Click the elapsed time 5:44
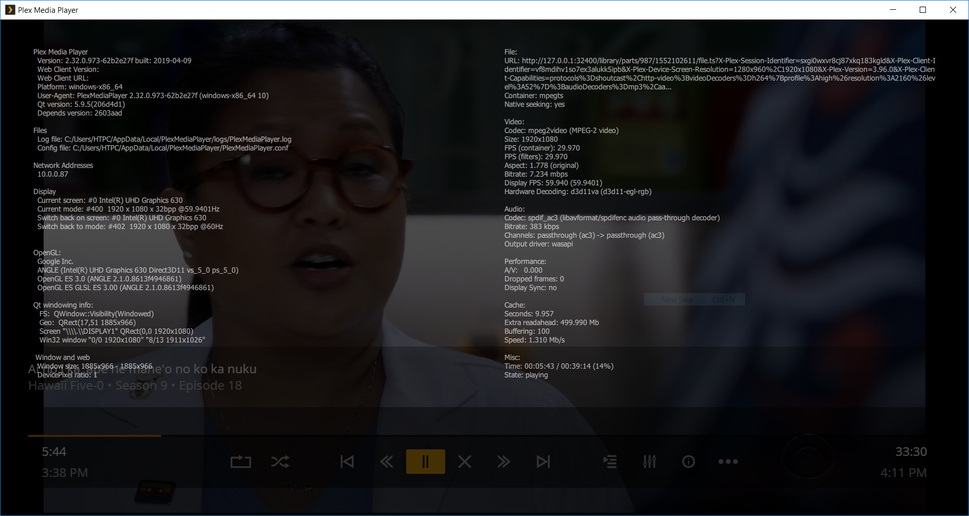Screen dimensions: 969x516 click(x=54, y=452)
